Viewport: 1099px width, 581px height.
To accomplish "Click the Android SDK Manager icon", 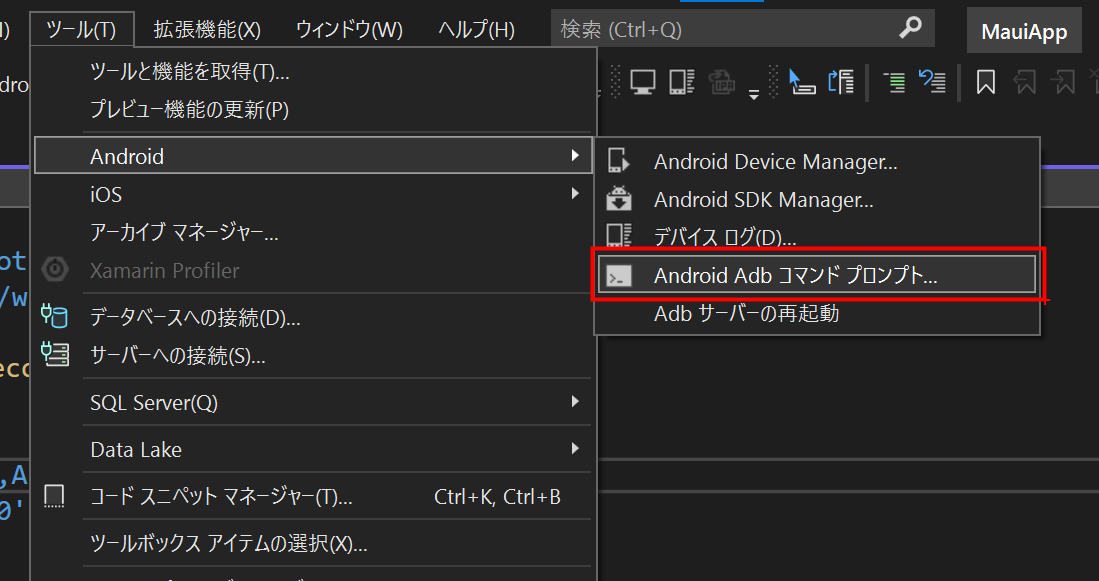I will (x=619, y=199).
